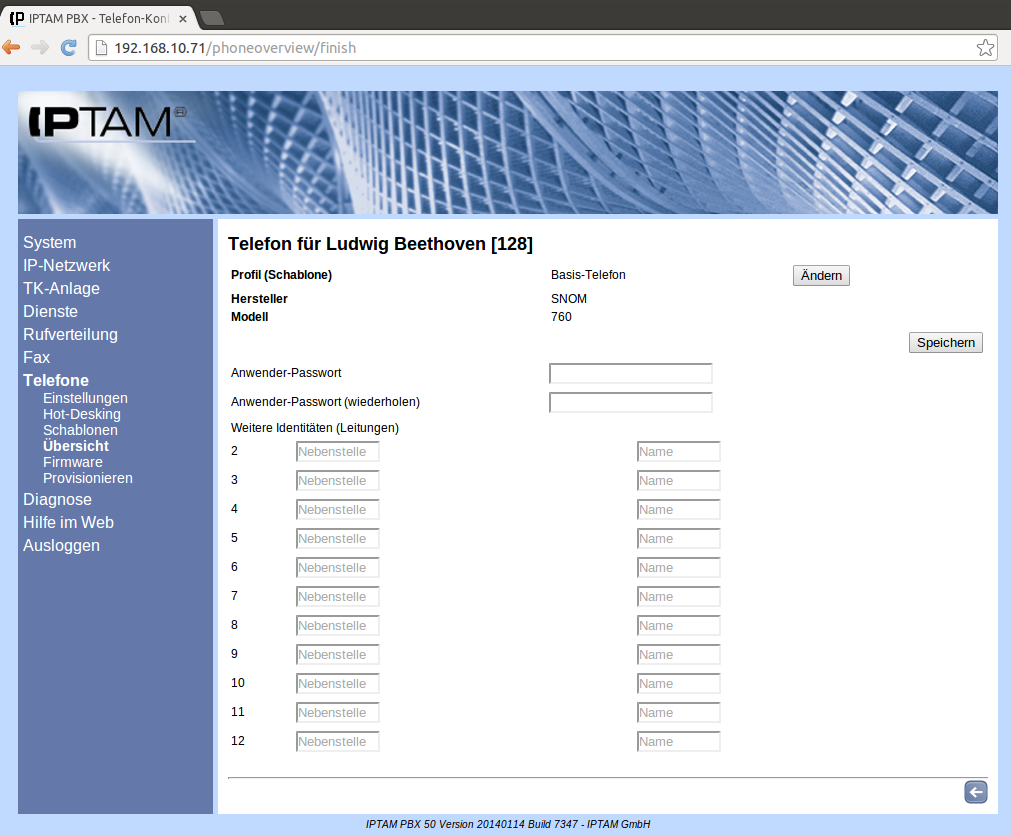Open the Übersicht submenu
Image resolution: width=1011 pixels, height=836 pixels.
coord(76,446)
